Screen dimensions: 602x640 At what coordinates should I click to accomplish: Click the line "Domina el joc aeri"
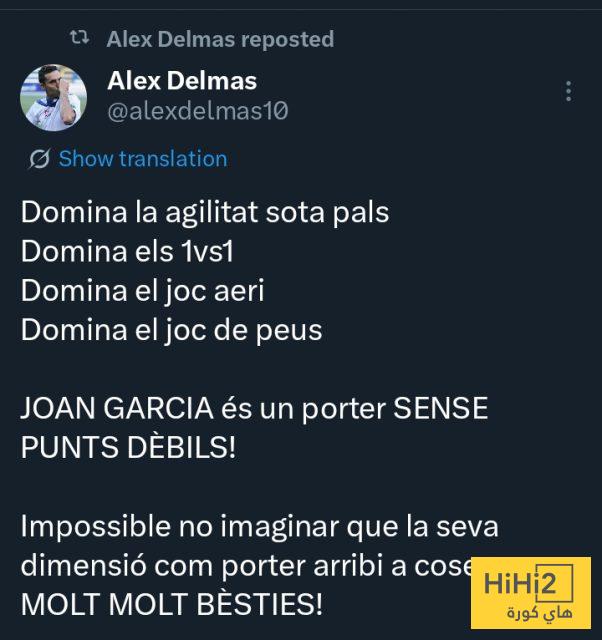point(142,290)
